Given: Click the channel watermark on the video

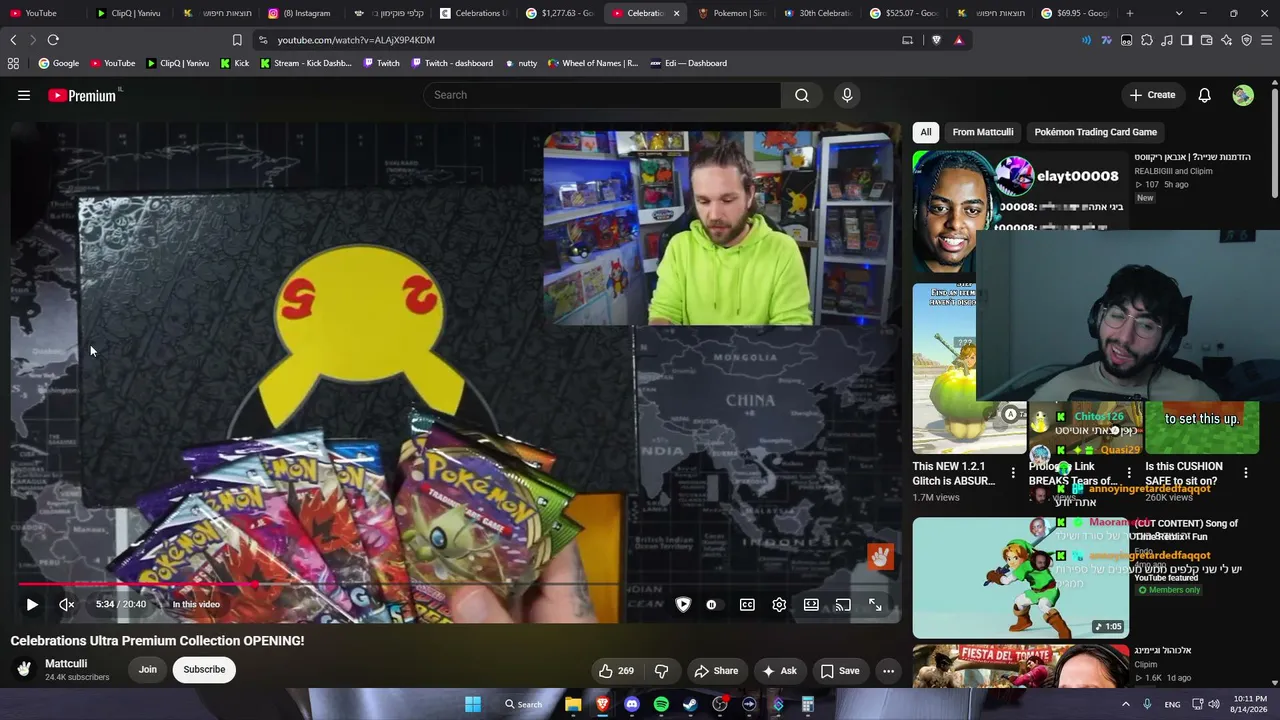Looking at the screenshot, I should 880,556.
